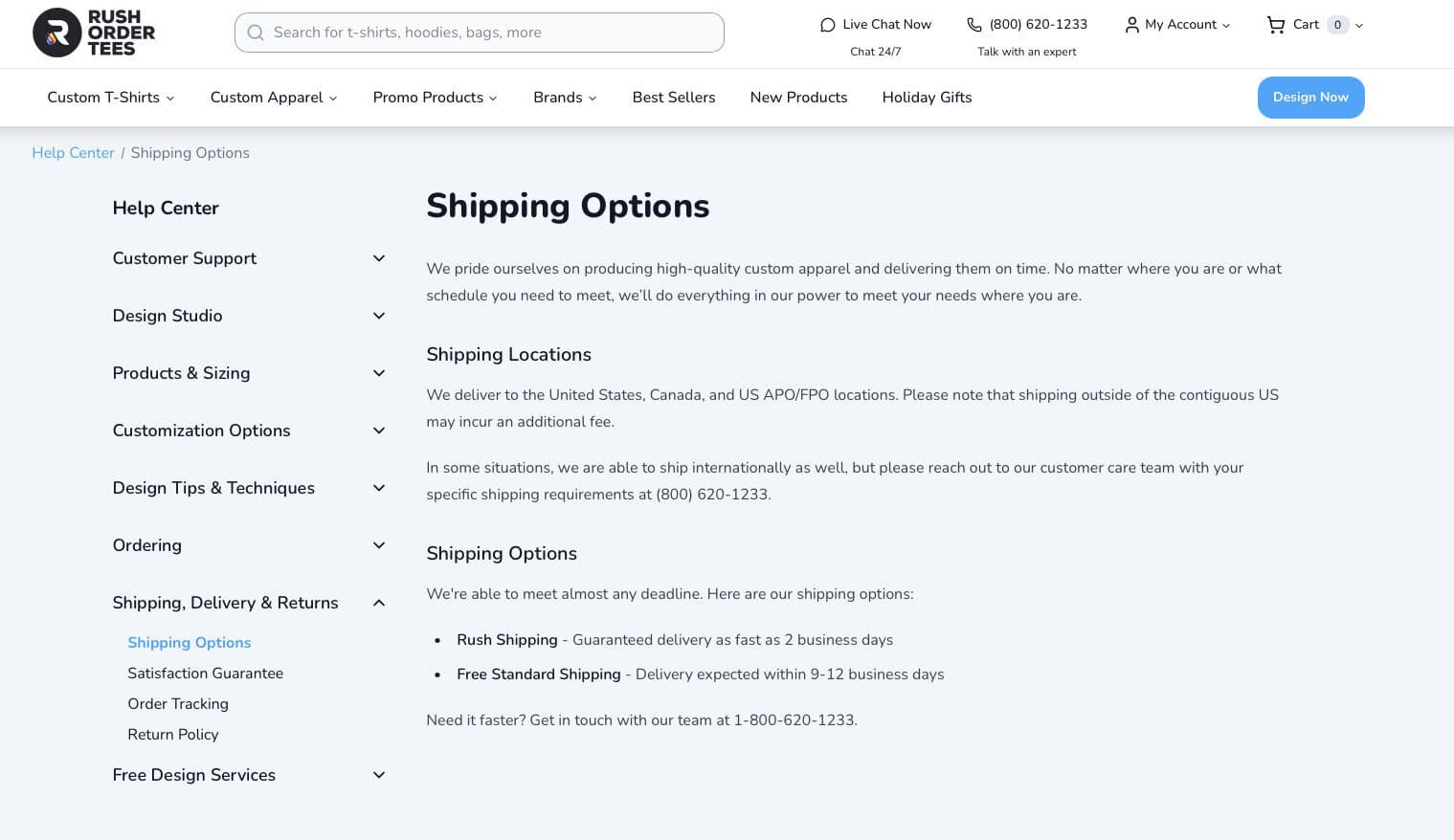Click the My Account person icon
Image resolution: width=1454 pixels, height=840 pixels.
pyautogui.click(x=1131, y=25)
